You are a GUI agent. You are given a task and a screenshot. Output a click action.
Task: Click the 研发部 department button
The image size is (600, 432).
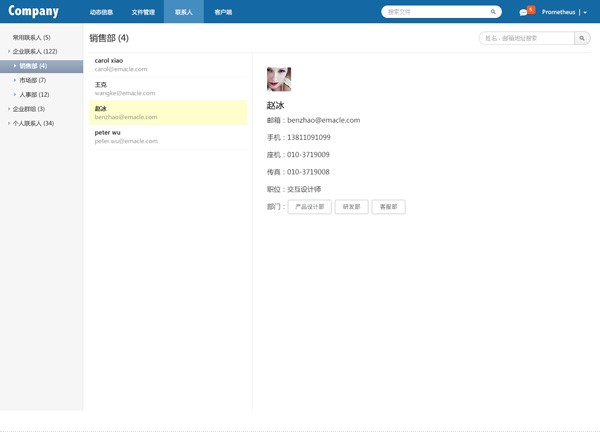point(351,207)
